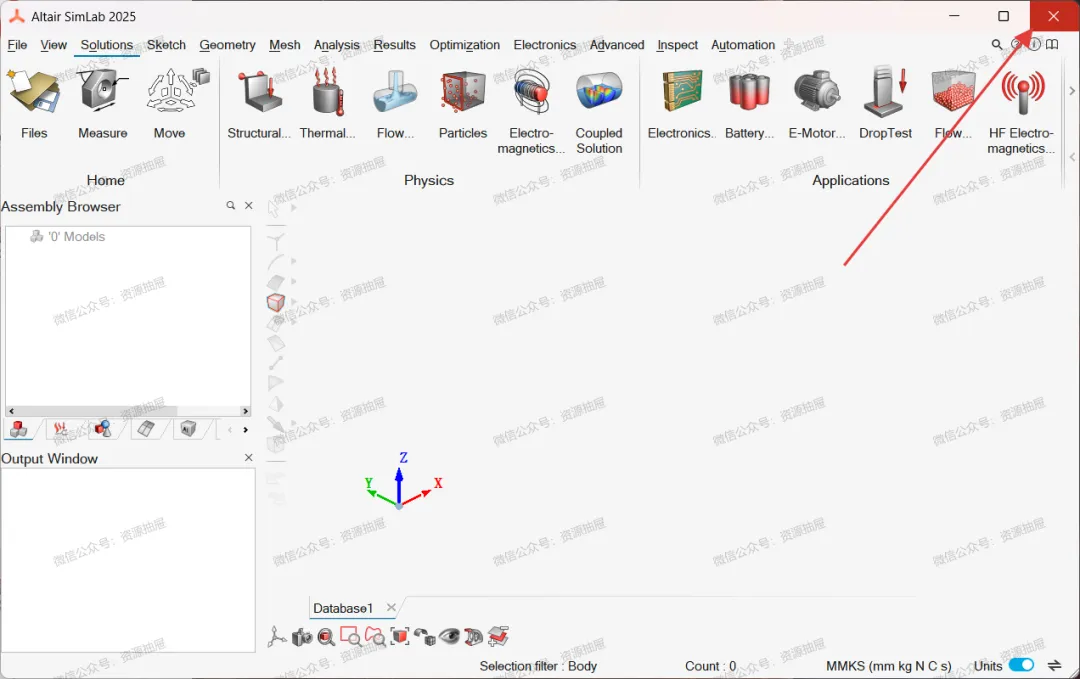Switch to the Automation ribbon tab

coord(743,45)
